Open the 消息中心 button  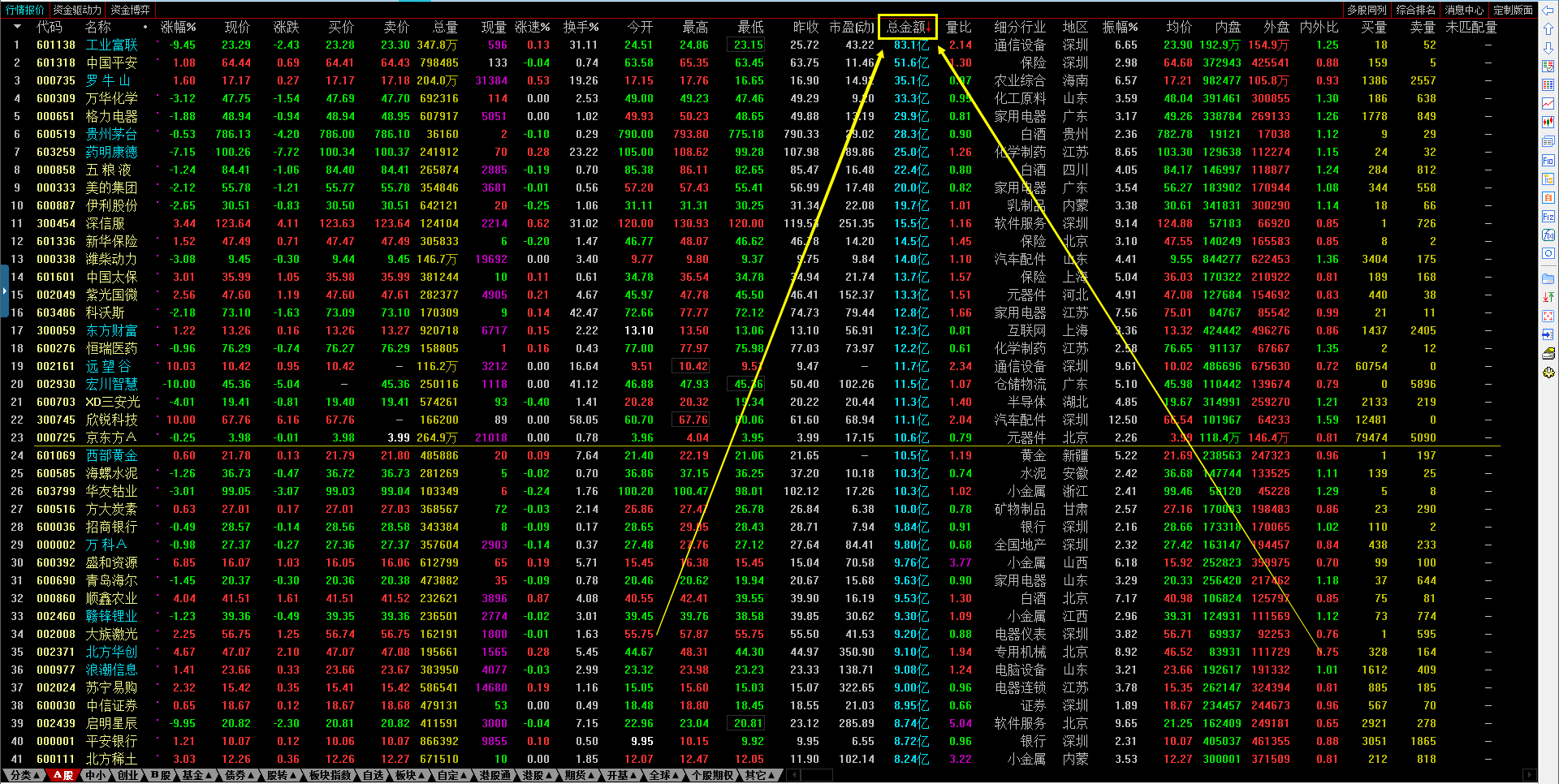click(1465, 10)
